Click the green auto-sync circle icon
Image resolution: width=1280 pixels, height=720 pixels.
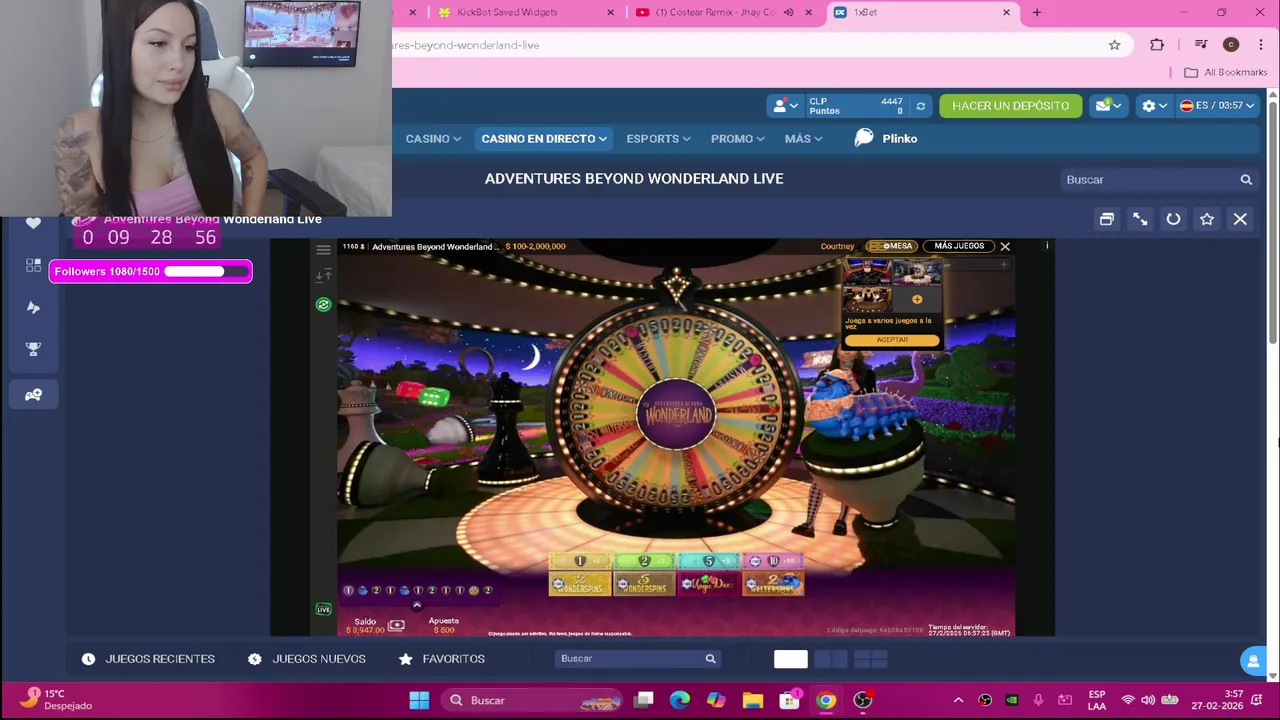323,304
